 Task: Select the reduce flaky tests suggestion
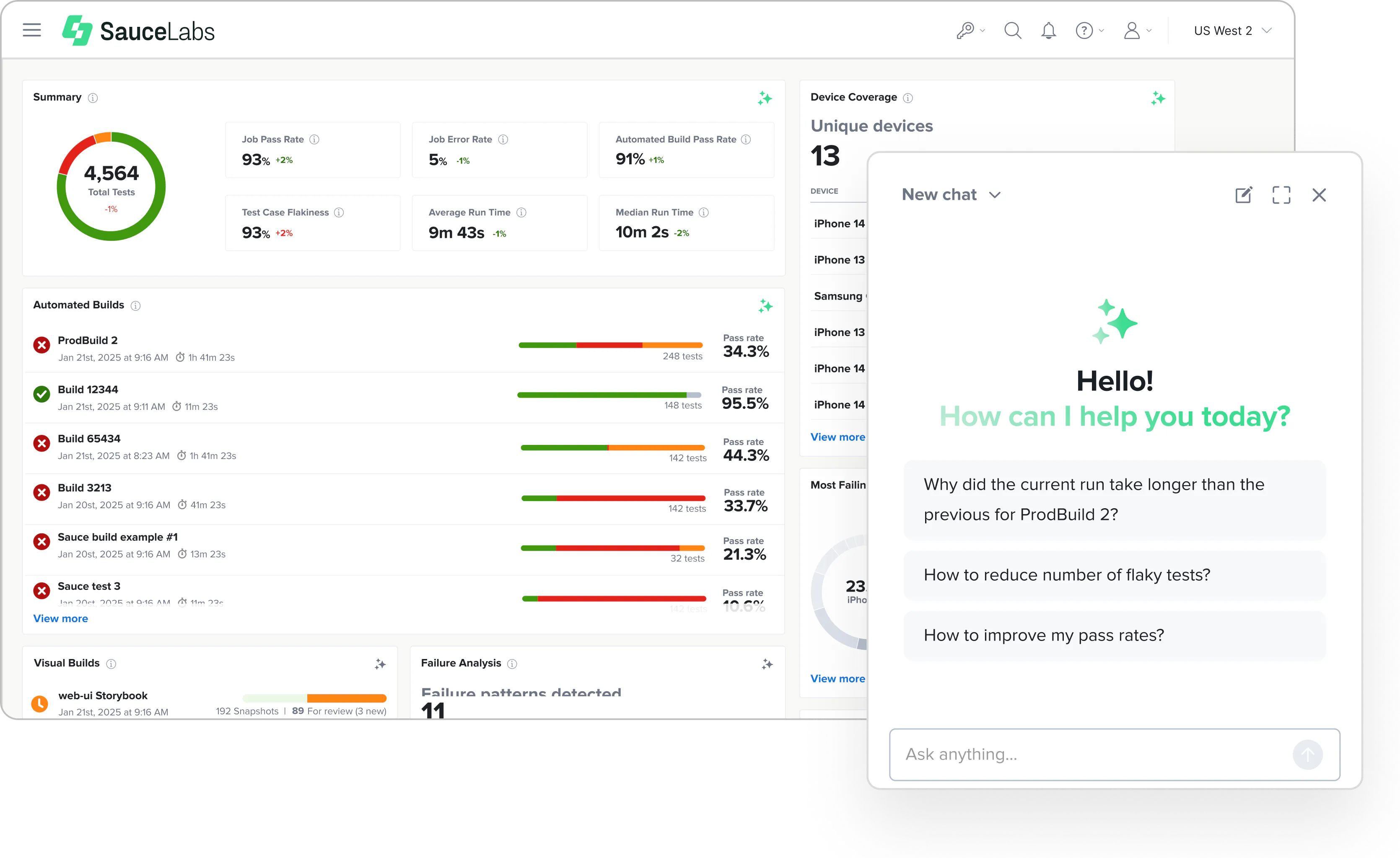(1114, 575)
